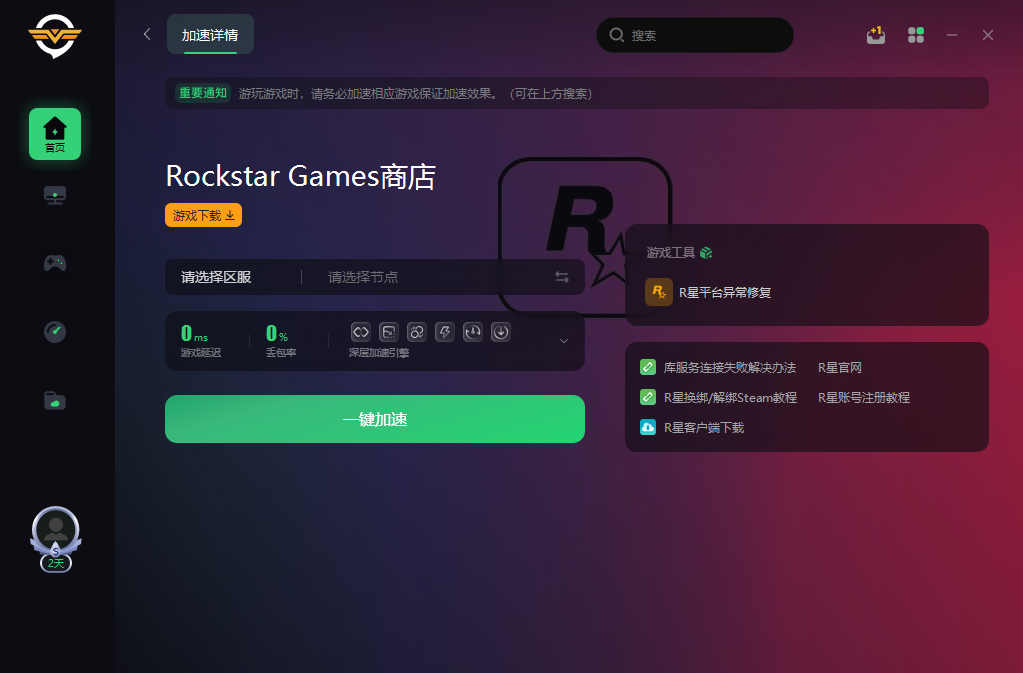Screen dimensions: 1023x673
Task: Open the 首页 home page
Action: [55, 134]
